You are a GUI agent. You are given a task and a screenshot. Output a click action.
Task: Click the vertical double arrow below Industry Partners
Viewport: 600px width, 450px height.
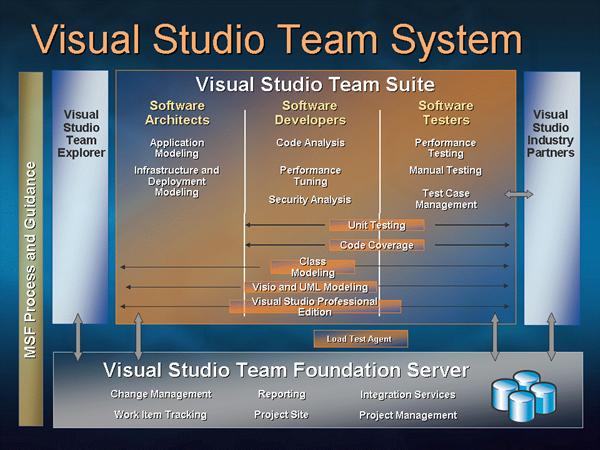coord(551,338)
